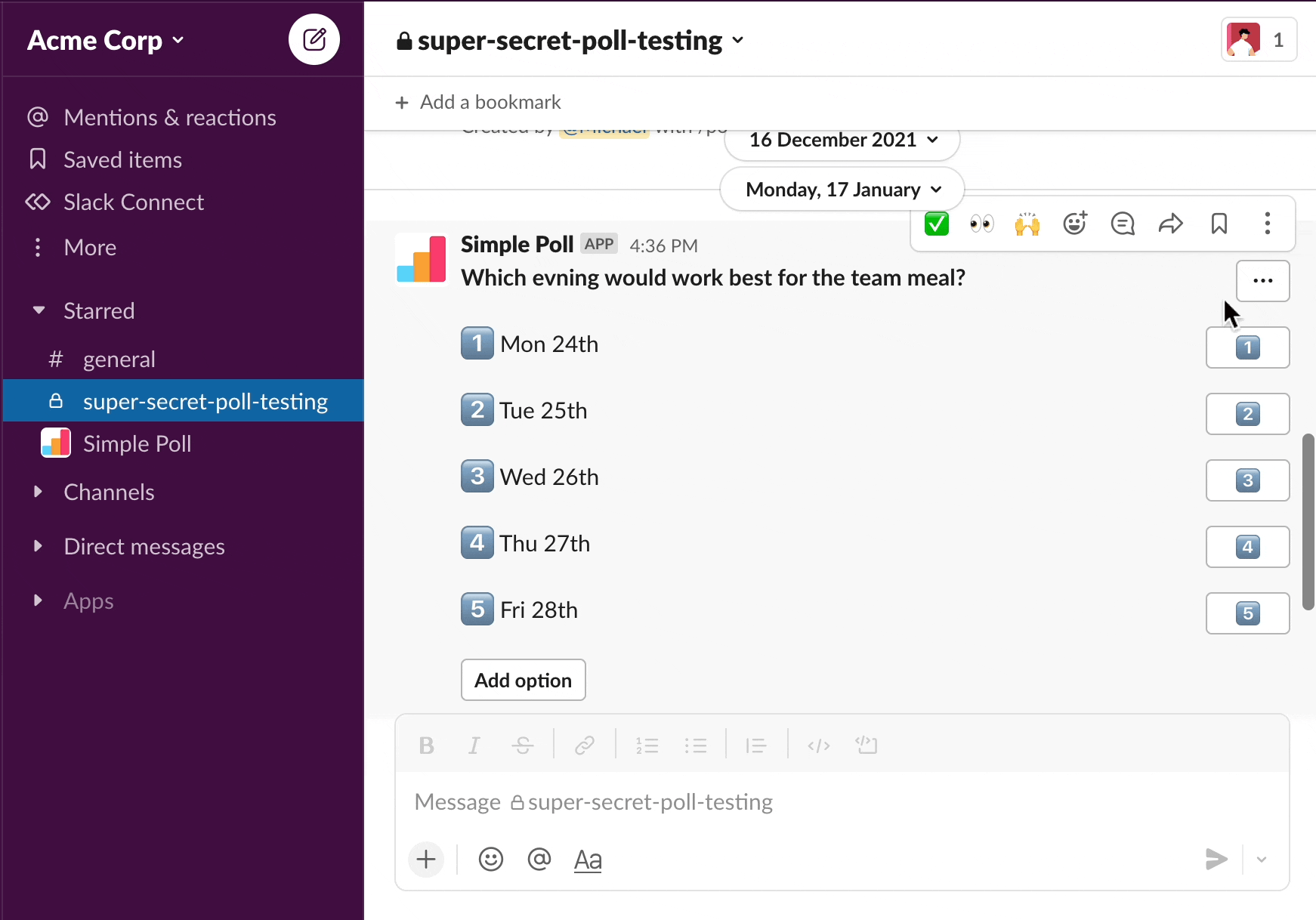The width and height of the screenshot is (1316, 920).
Task: Open the add reaction emoji picker
Action: coord(1075,224)
